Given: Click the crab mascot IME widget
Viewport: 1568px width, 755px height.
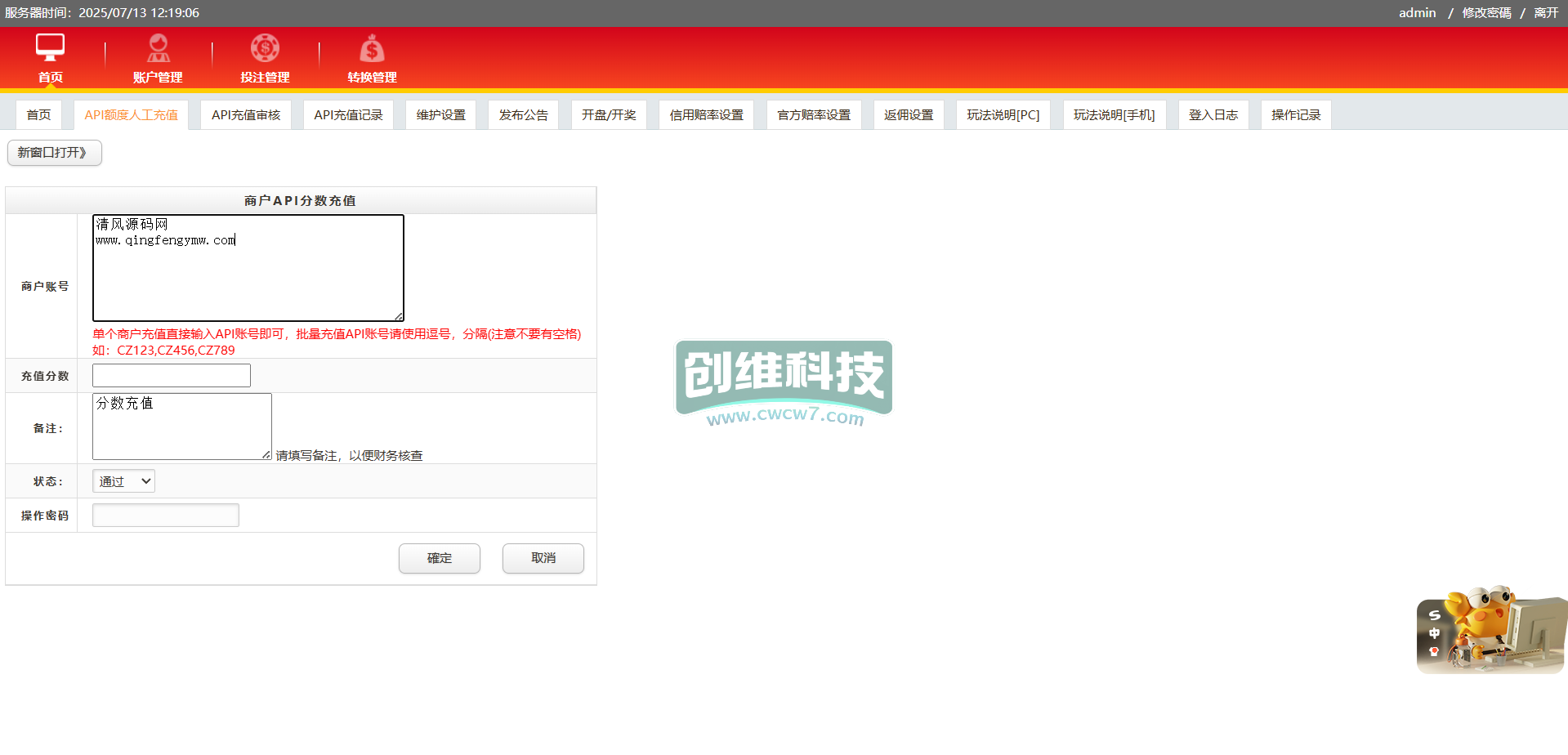Looking at the screenshot, I should point(1492,629).
